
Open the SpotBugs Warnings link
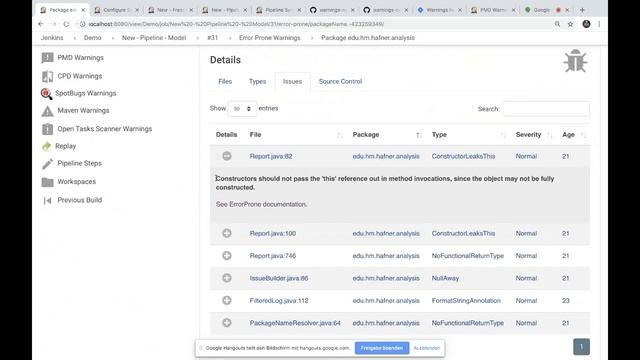[x=86, y=93]
